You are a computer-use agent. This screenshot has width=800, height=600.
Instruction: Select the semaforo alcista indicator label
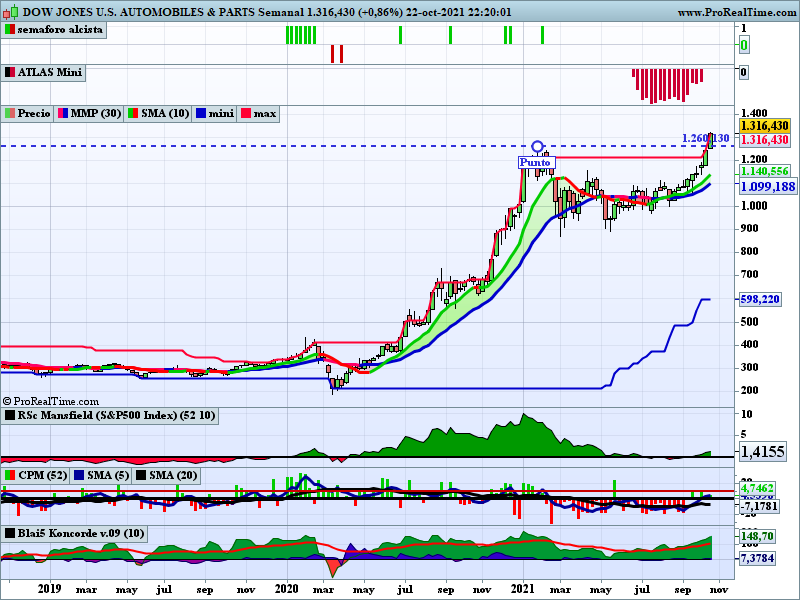54,30
